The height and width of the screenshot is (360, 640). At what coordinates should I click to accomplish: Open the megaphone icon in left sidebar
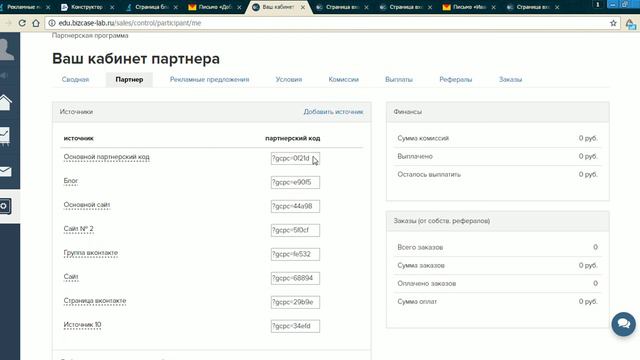(4, 76)
